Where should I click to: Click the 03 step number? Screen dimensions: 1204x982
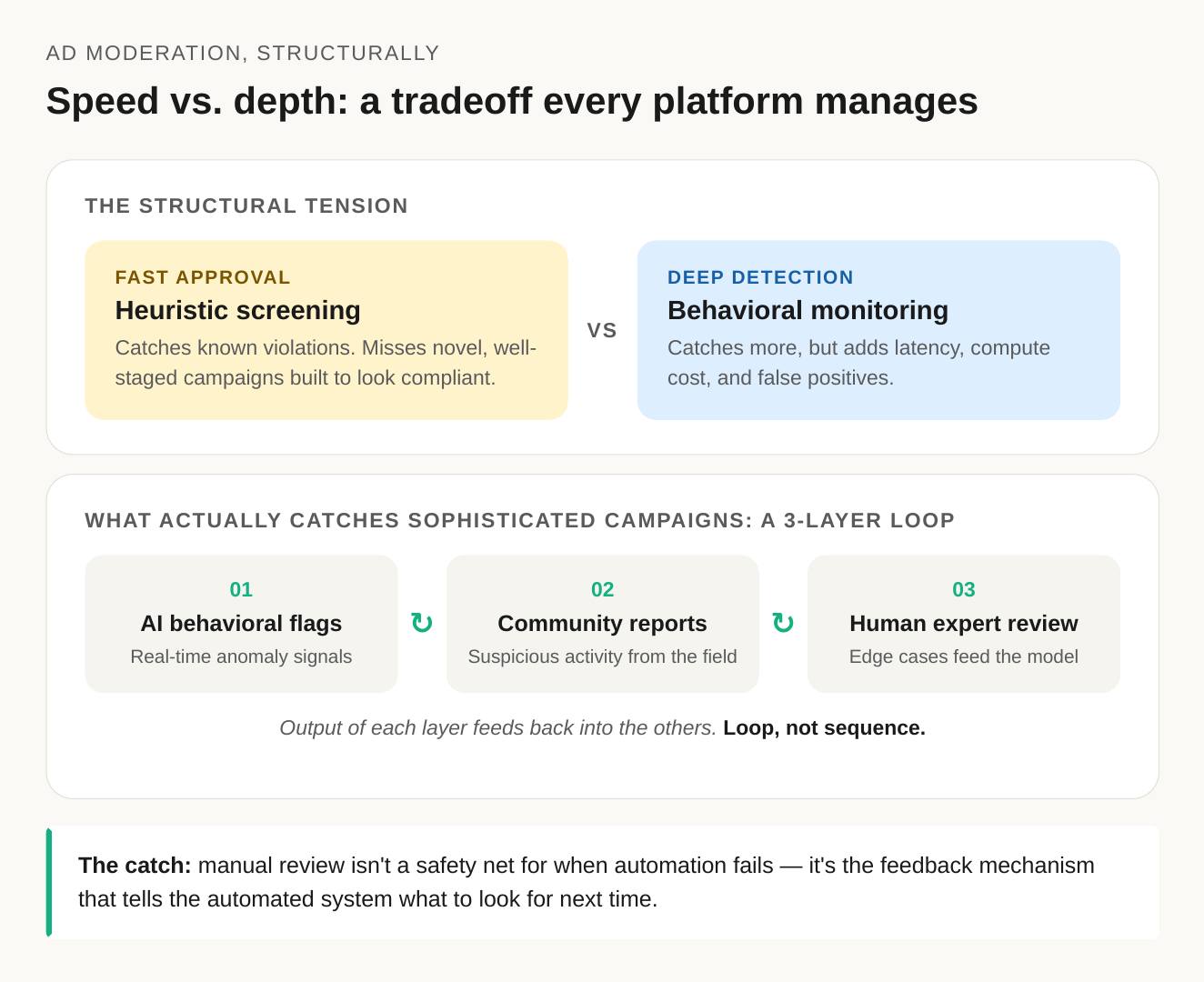964,589
